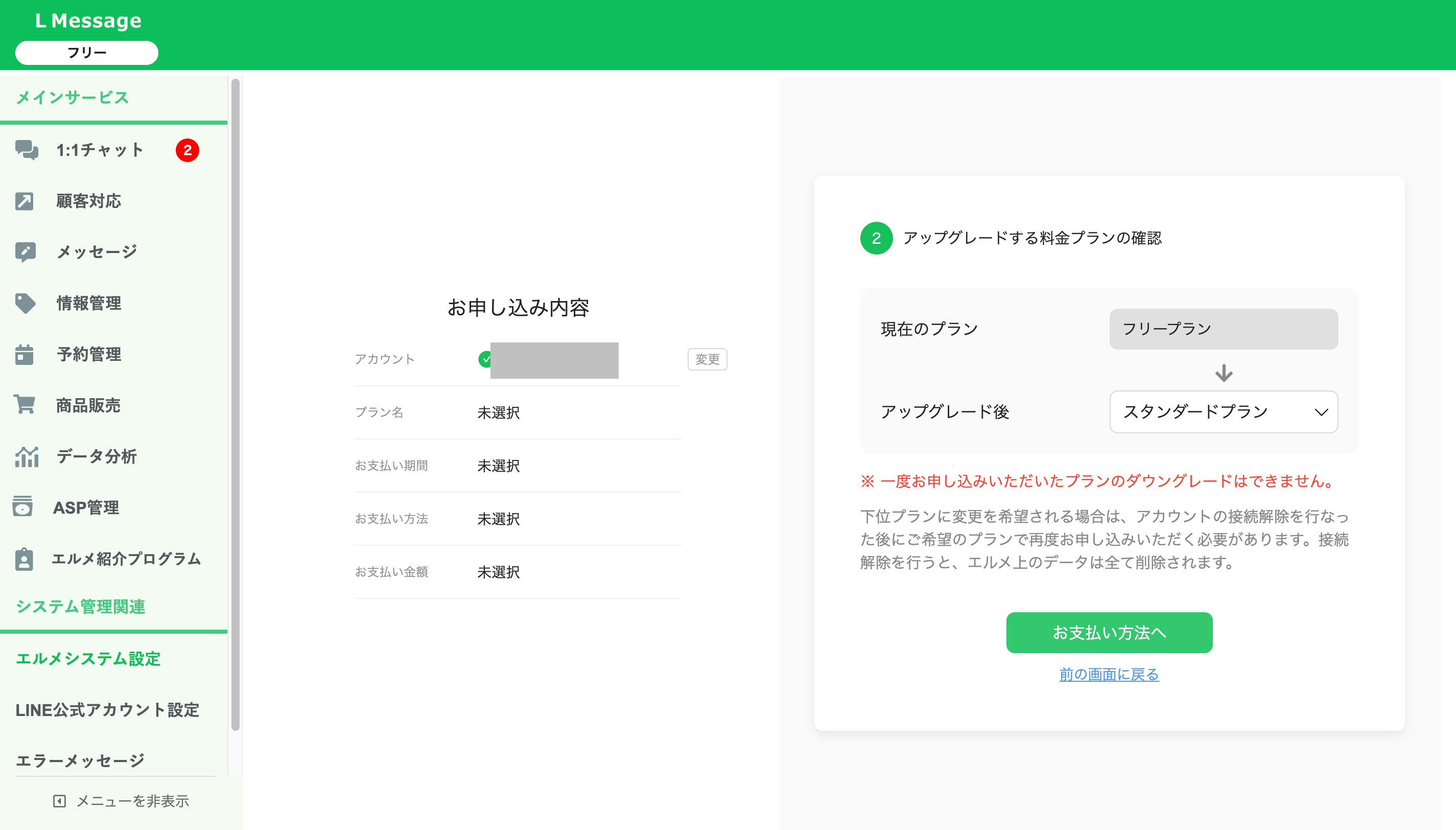Click the お申し込み内容 heading

click(x=518, y=307)
